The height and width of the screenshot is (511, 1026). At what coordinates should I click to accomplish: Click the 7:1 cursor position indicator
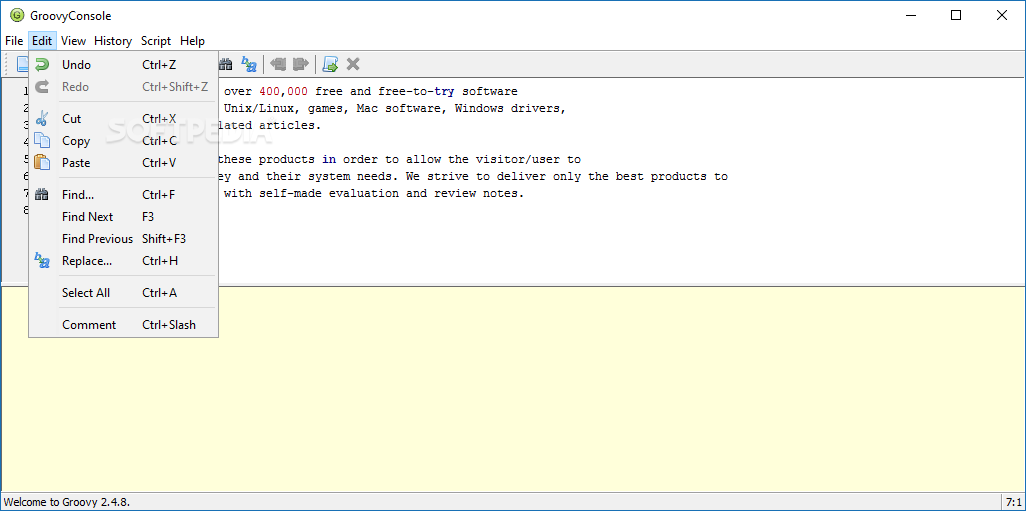[x=1012, y=502]
